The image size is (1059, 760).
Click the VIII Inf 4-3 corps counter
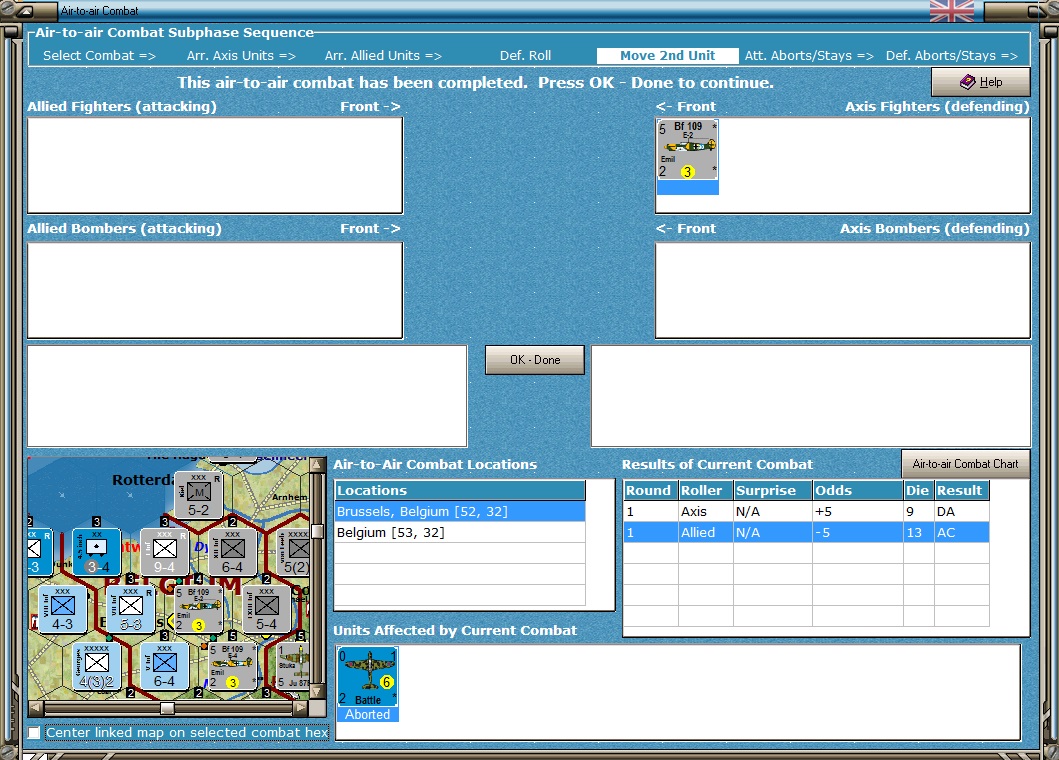point(63,609)
